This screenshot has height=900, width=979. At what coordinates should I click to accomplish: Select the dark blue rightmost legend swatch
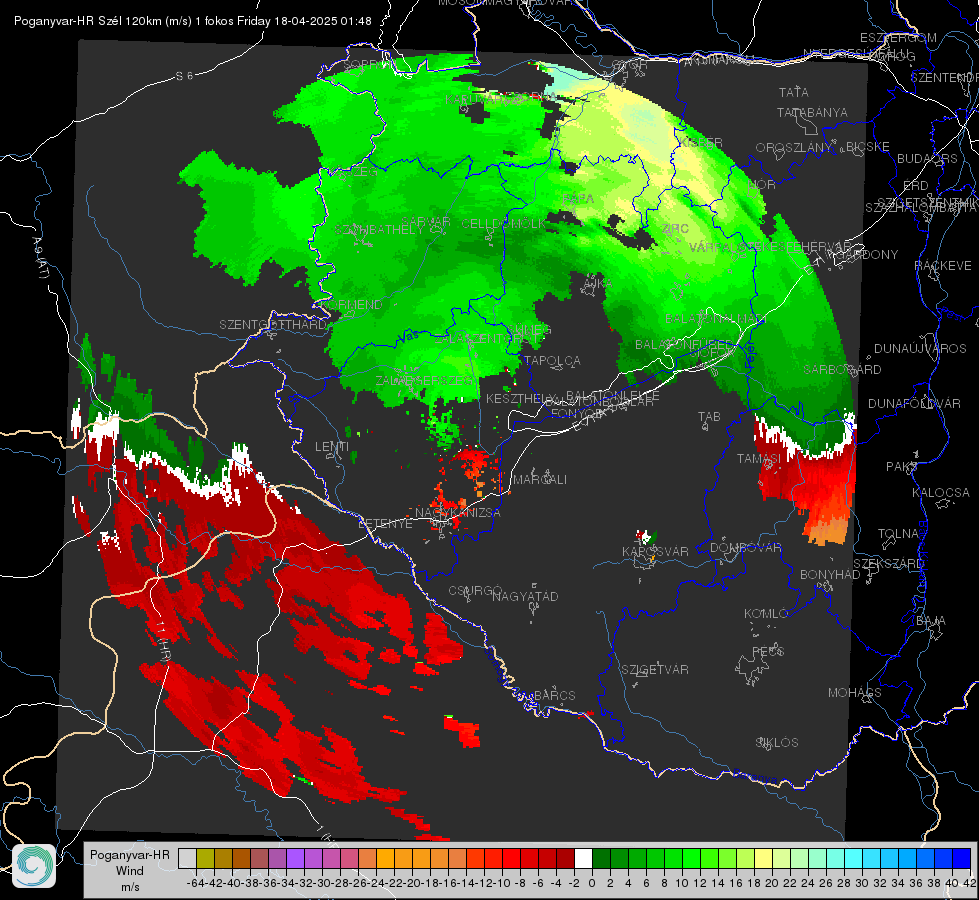[962, 858]
